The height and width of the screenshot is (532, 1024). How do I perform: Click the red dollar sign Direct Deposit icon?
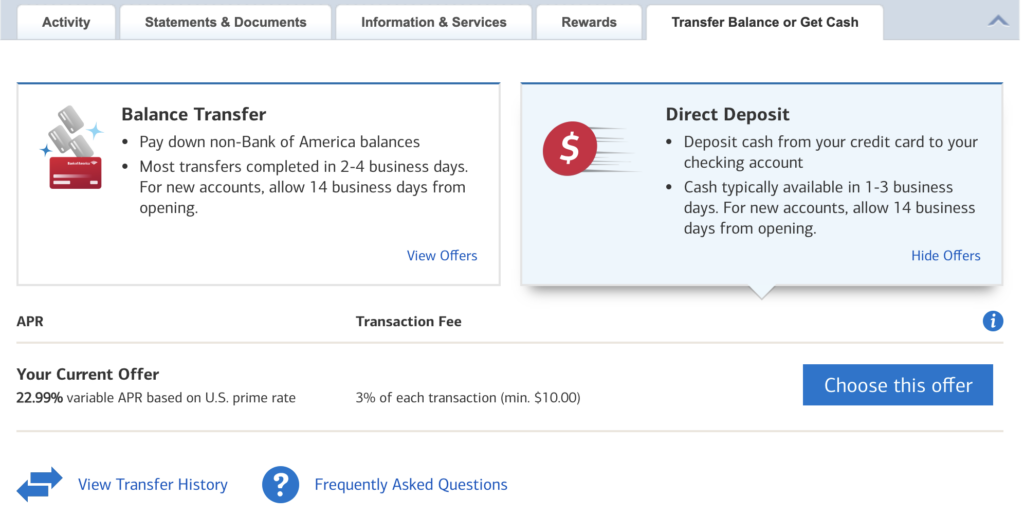click(x=568, y=149)
